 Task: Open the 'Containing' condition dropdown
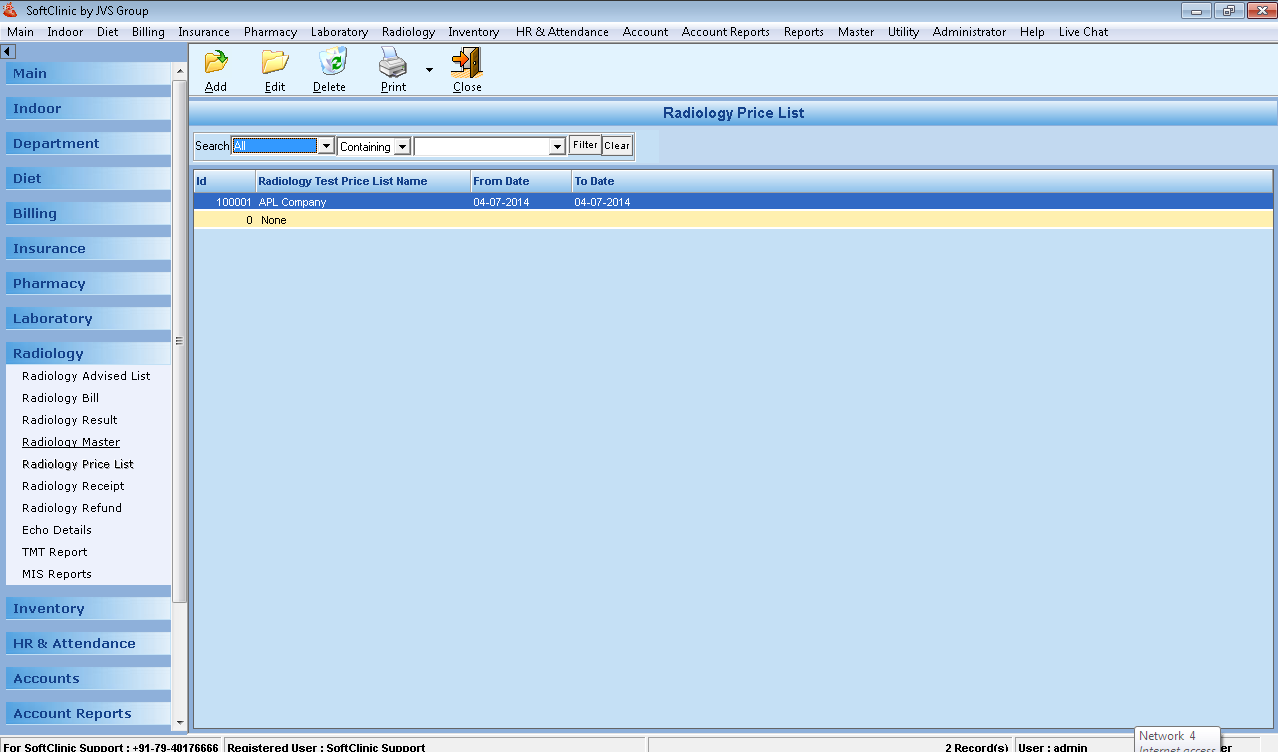pos(401,146)
